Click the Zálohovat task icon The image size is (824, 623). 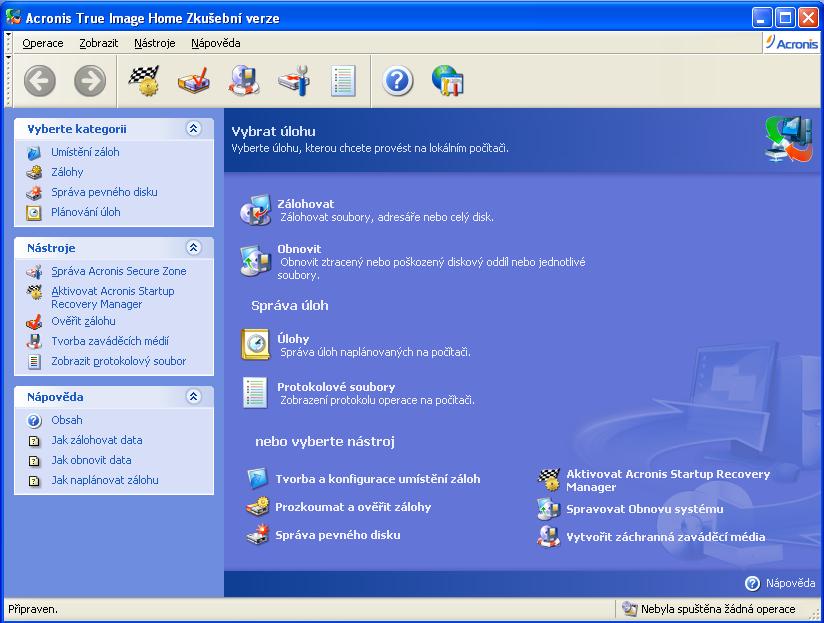[x=255, y=210]
